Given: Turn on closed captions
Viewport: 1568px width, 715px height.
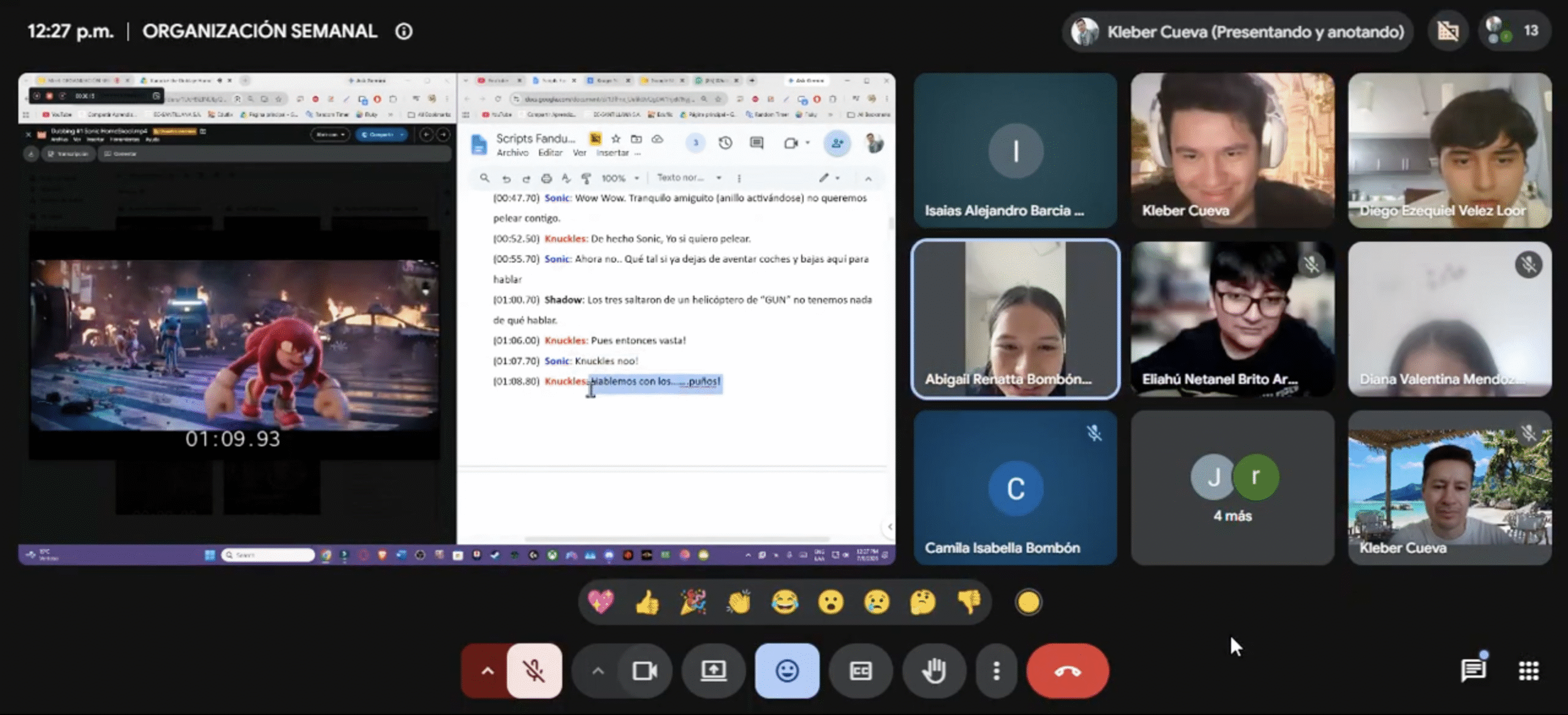Looking at the screenshot, I should pyautogui.click(x=861, y=671).
